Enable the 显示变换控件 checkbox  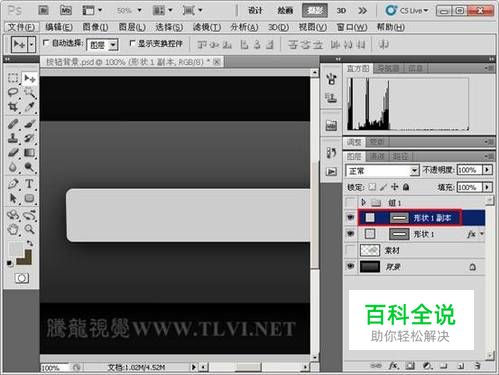coord(132,43)
